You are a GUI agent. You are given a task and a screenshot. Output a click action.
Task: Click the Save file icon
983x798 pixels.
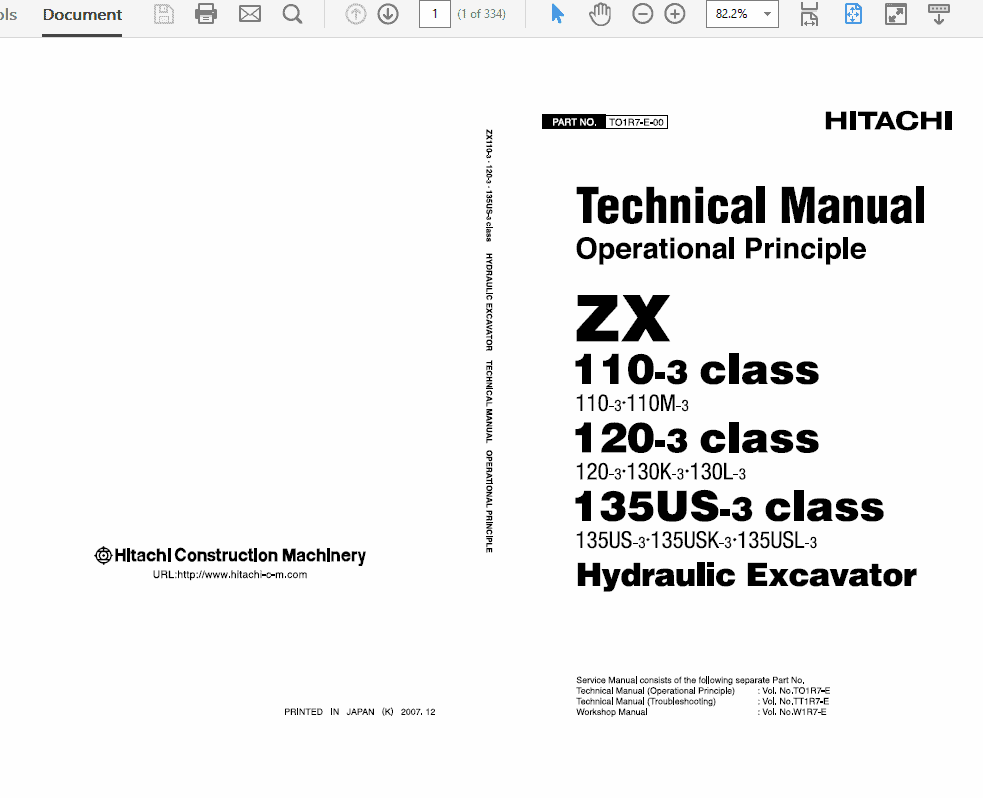click(x=164, y=15)
